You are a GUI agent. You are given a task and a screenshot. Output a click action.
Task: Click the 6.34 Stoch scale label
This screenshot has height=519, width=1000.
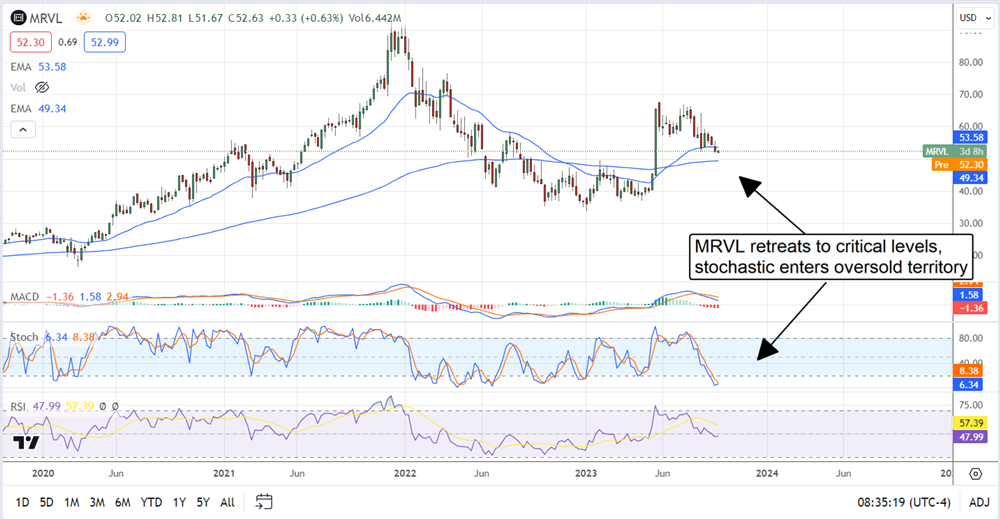[x=970, y=384]
